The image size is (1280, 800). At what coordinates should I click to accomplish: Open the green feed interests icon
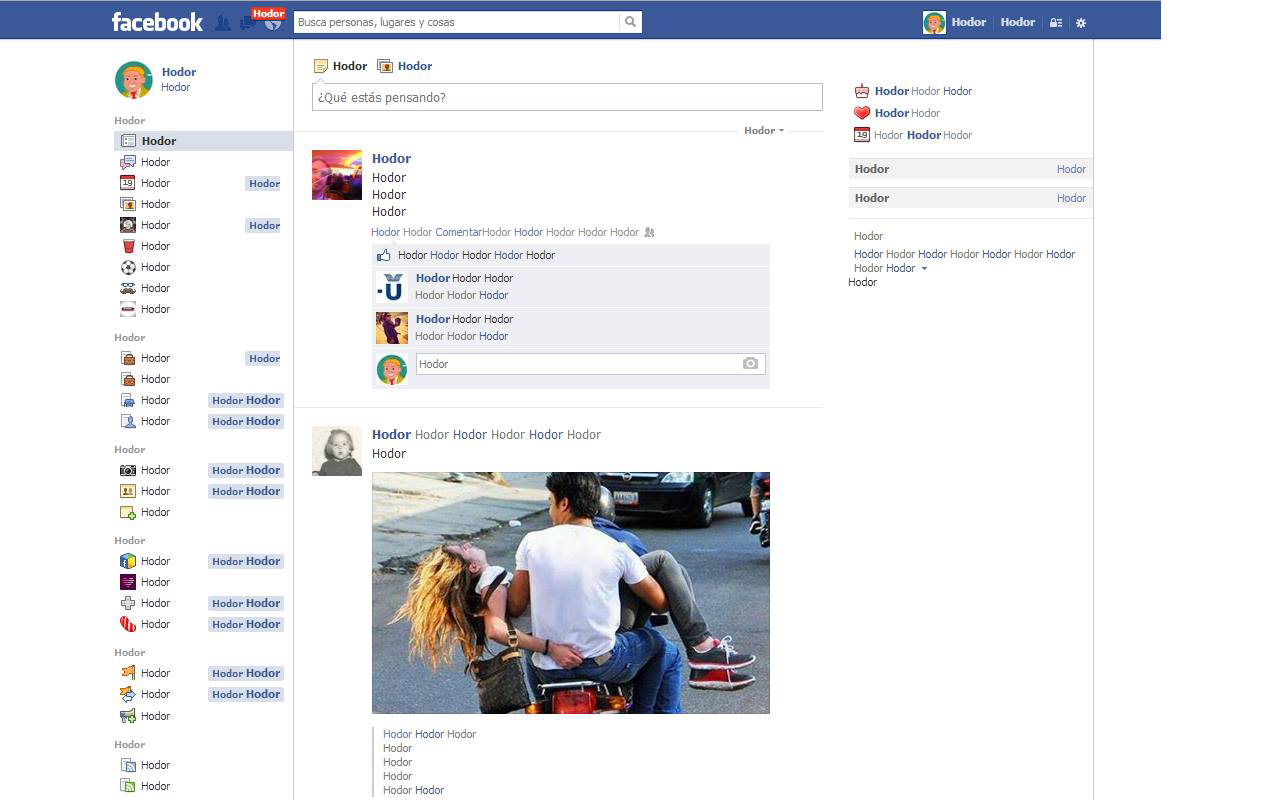(x=128, y=786)
